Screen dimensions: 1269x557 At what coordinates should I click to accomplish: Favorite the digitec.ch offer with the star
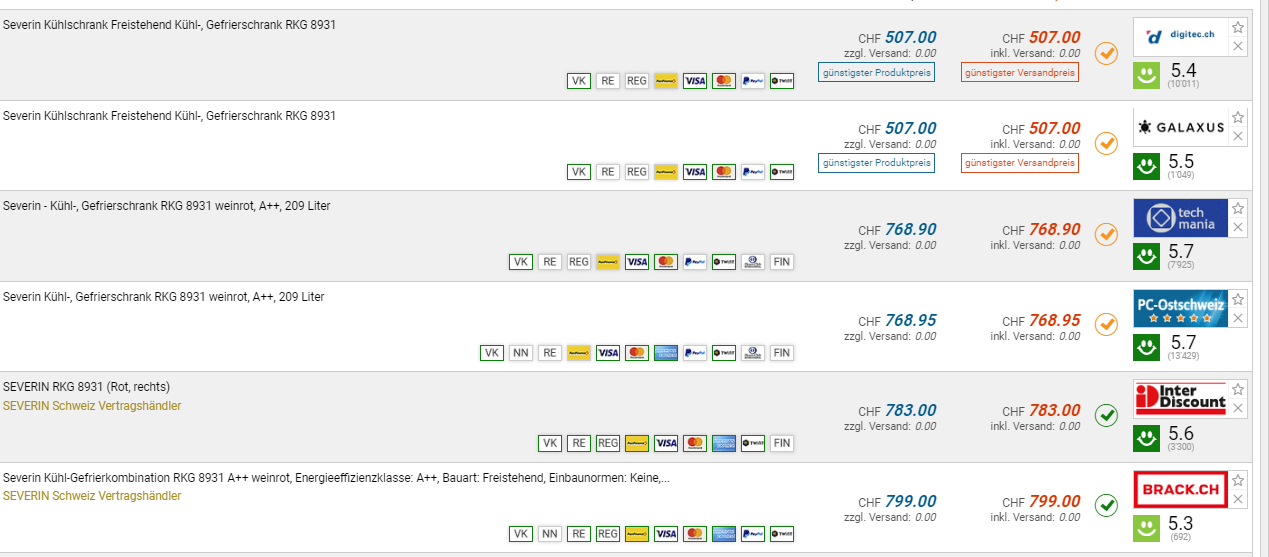tap(1238, 27)
